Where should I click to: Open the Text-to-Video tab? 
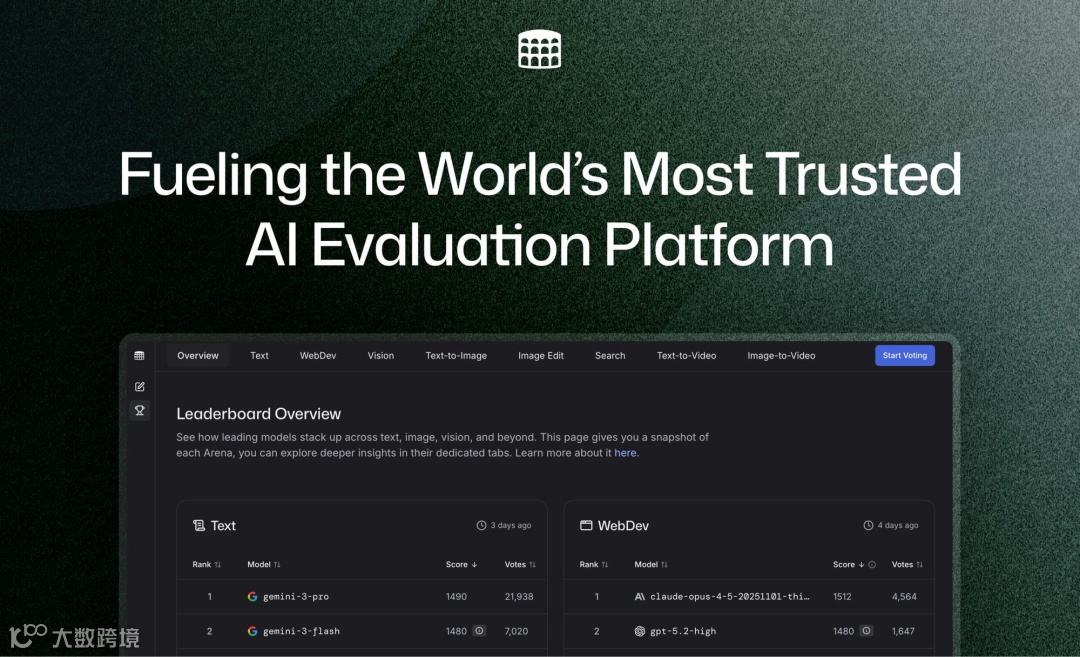pos(686,355)
